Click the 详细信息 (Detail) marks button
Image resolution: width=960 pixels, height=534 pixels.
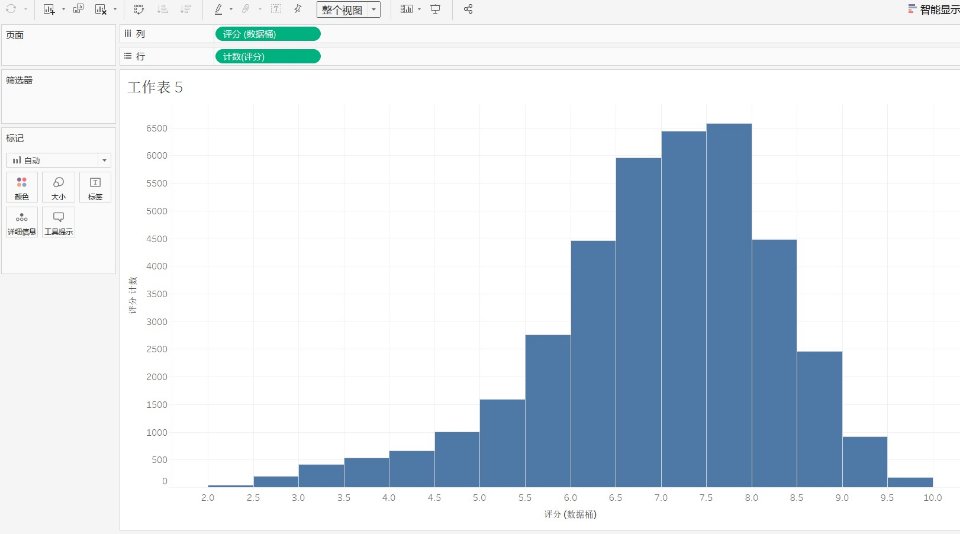pyautogui.click(x=21, y=222)
